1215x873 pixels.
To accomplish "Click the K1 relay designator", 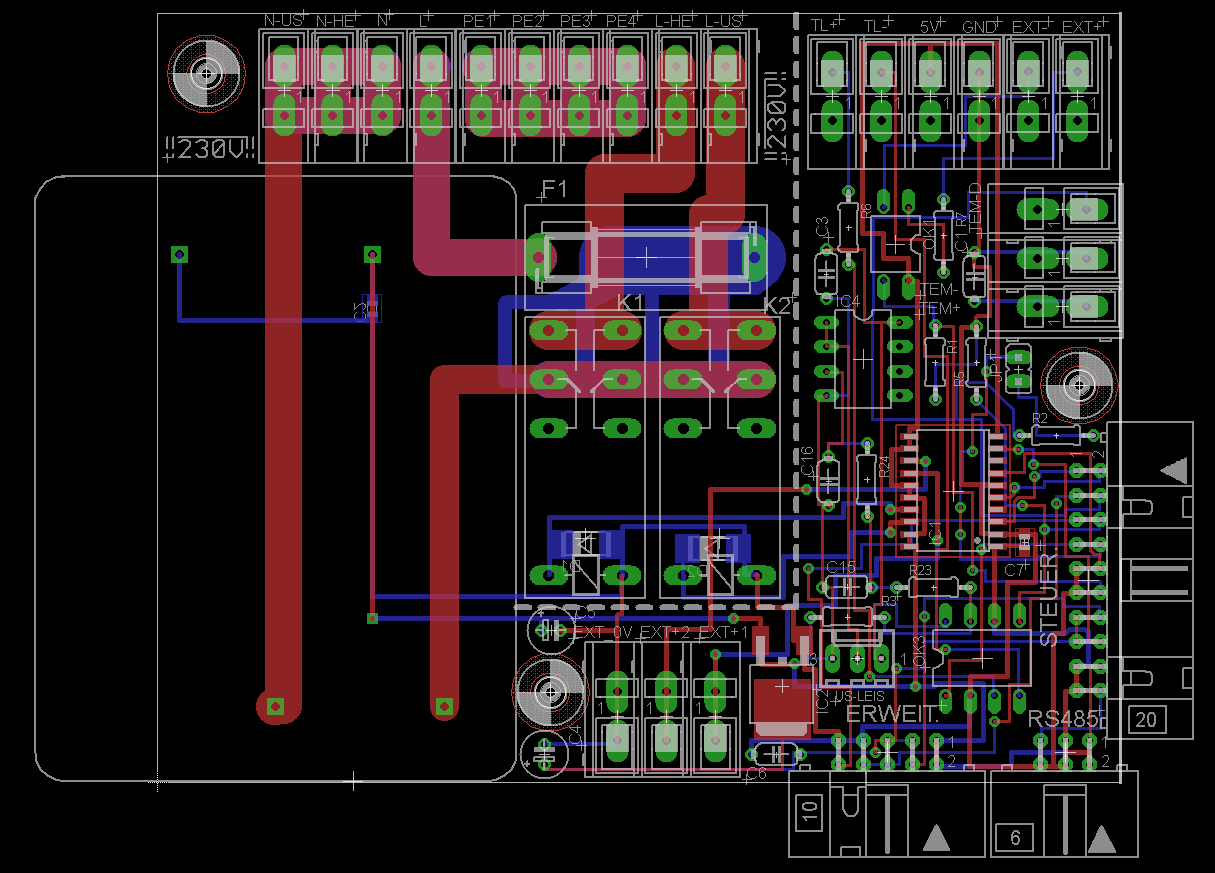I will tap(630, 302).
